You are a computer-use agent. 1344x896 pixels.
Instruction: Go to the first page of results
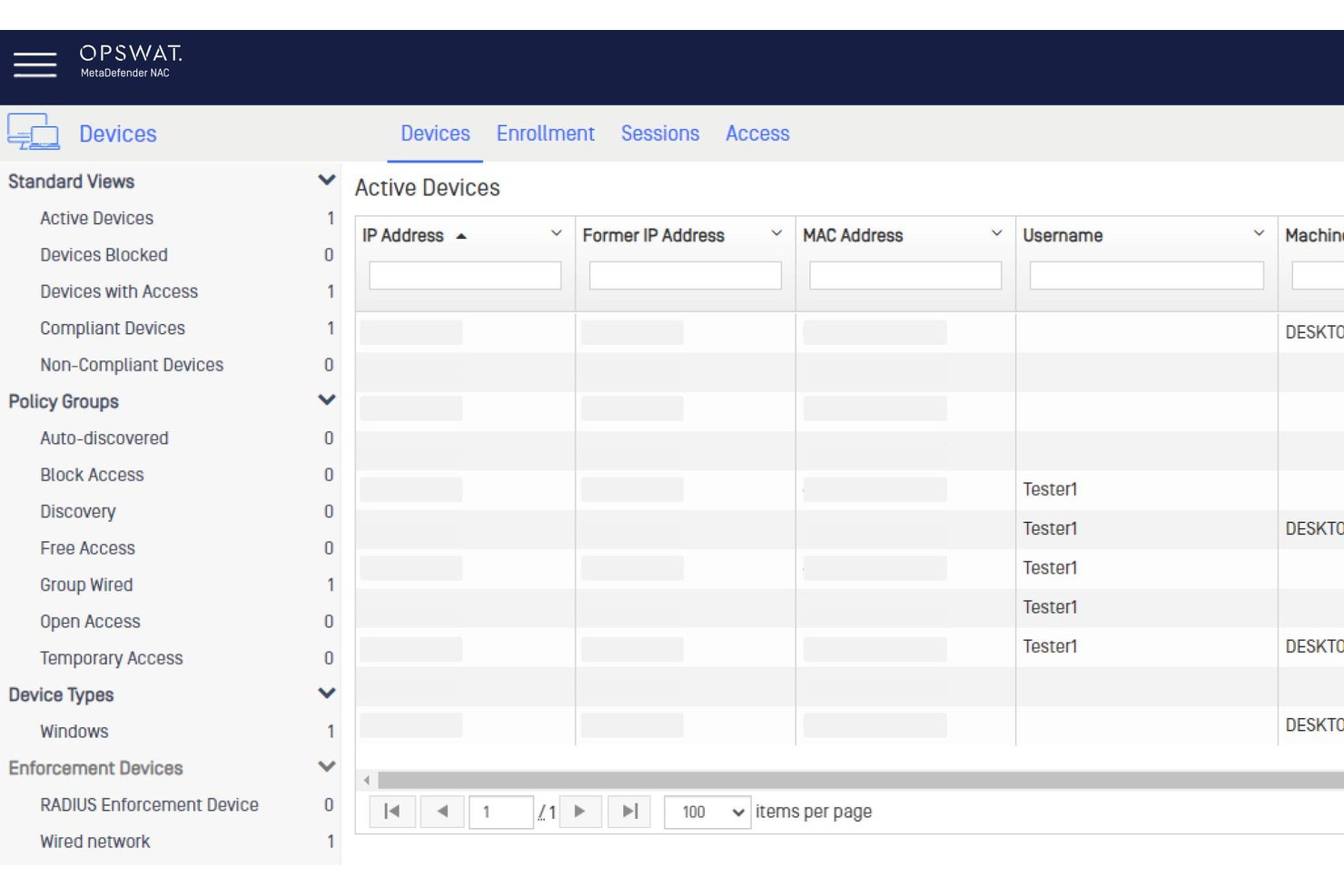pyautogui.click(x=392, y=812)
